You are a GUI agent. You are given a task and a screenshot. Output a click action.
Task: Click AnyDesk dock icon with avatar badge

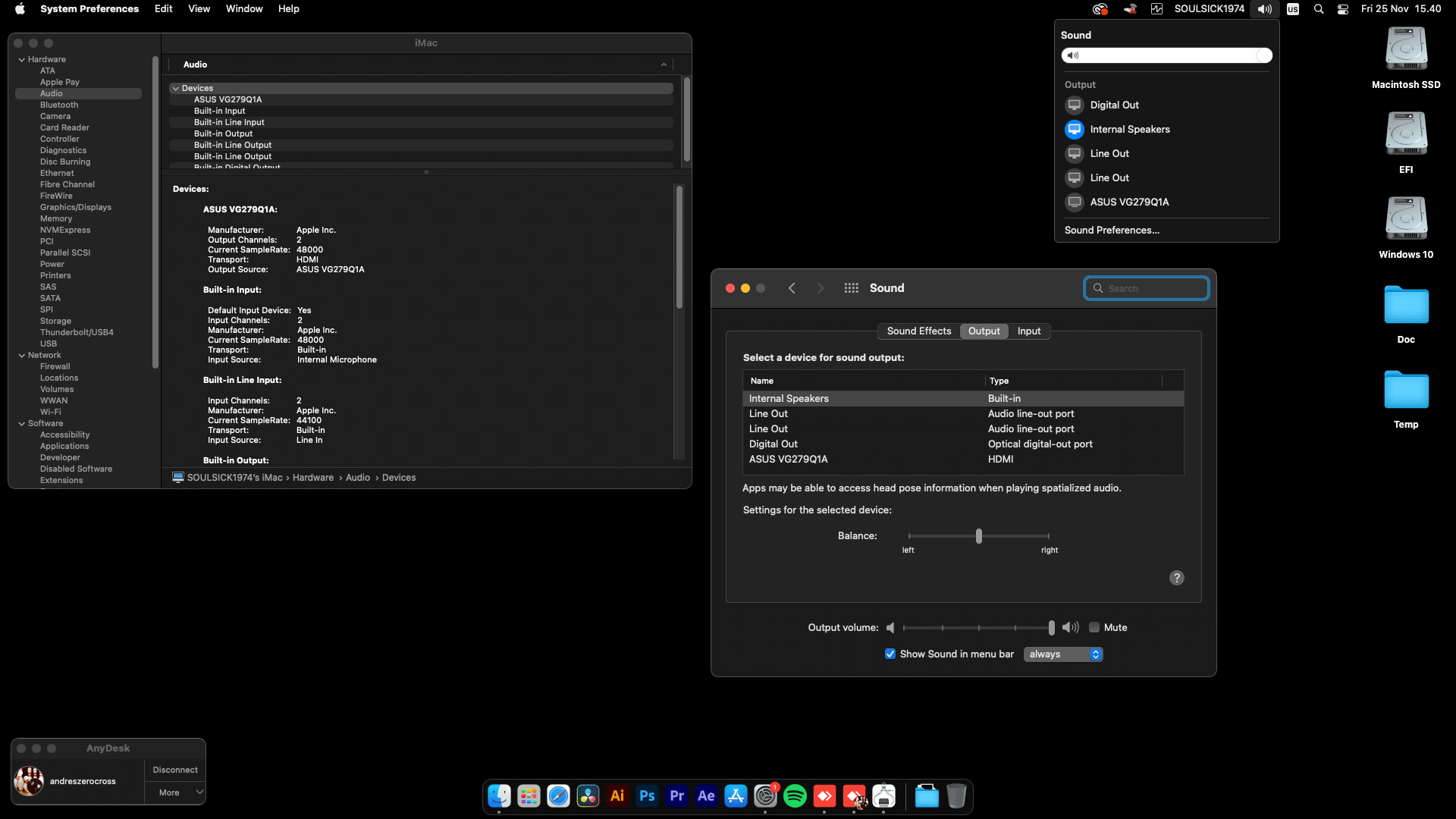point(854,795)
